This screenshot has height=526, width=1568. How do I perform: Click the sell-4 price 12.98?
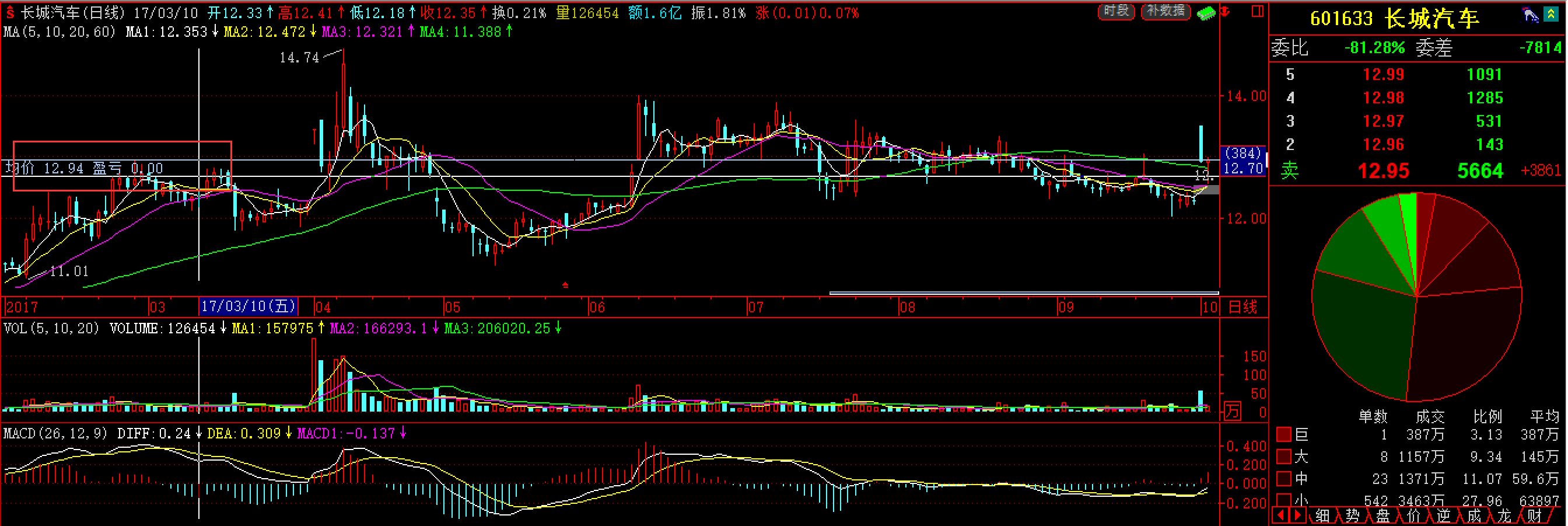pyautogui.click(x=1383, y=97)
